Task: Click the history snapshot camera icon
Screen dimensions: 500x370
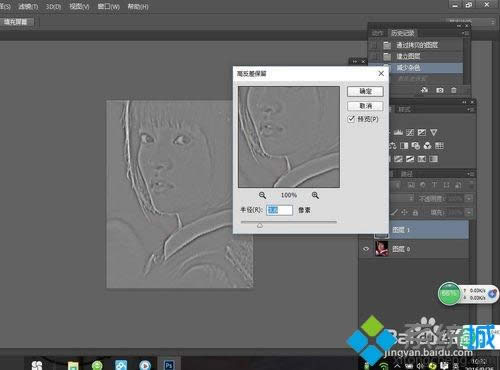Action: pos(440,90)
